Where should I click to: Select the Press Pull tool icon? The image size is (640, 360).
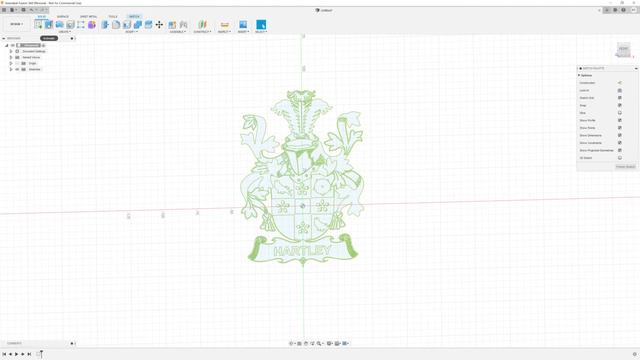tap(105, 24)
